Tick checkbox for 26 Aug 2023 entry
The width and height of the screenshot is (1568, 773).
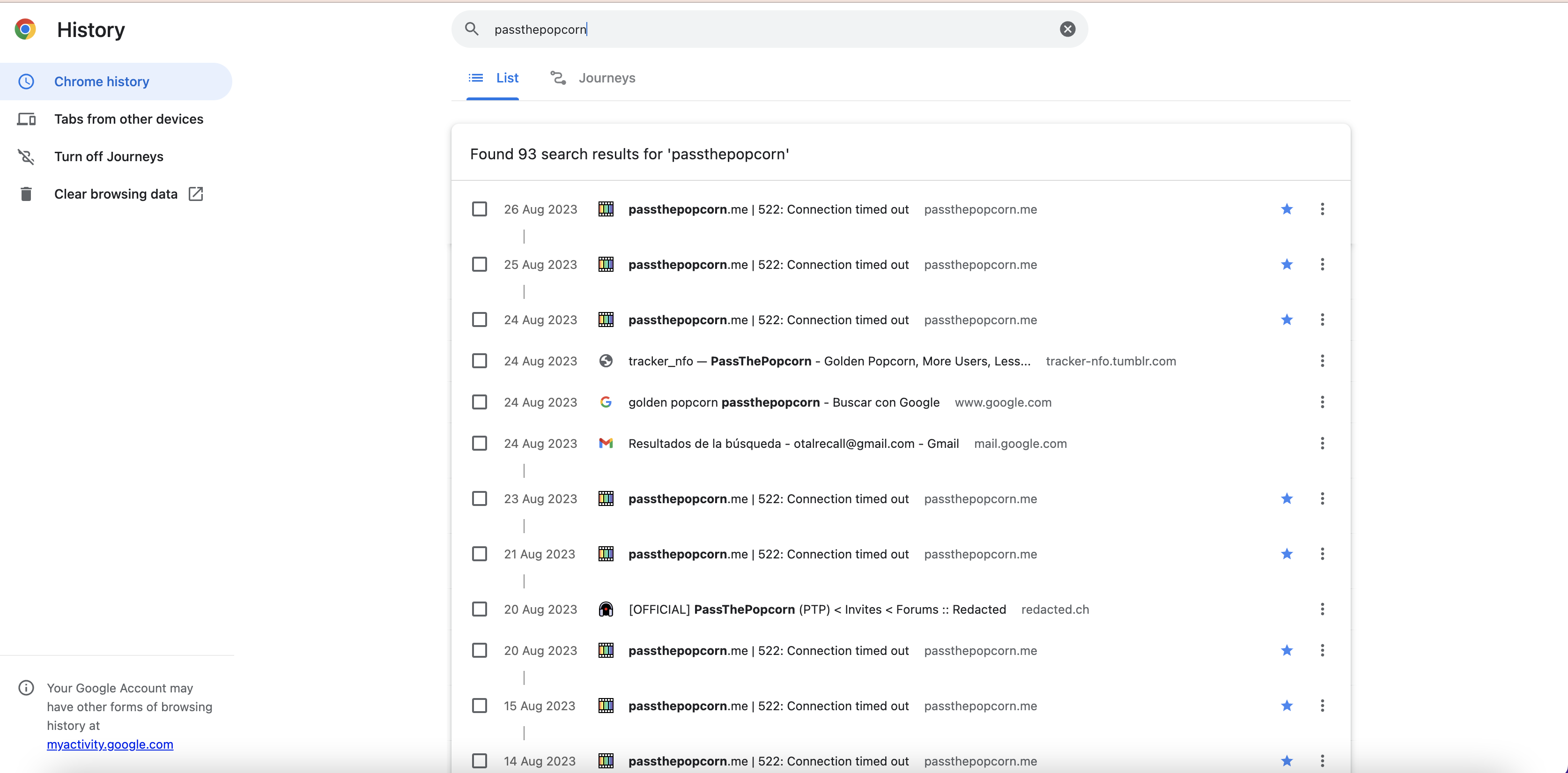pos(480,209)
